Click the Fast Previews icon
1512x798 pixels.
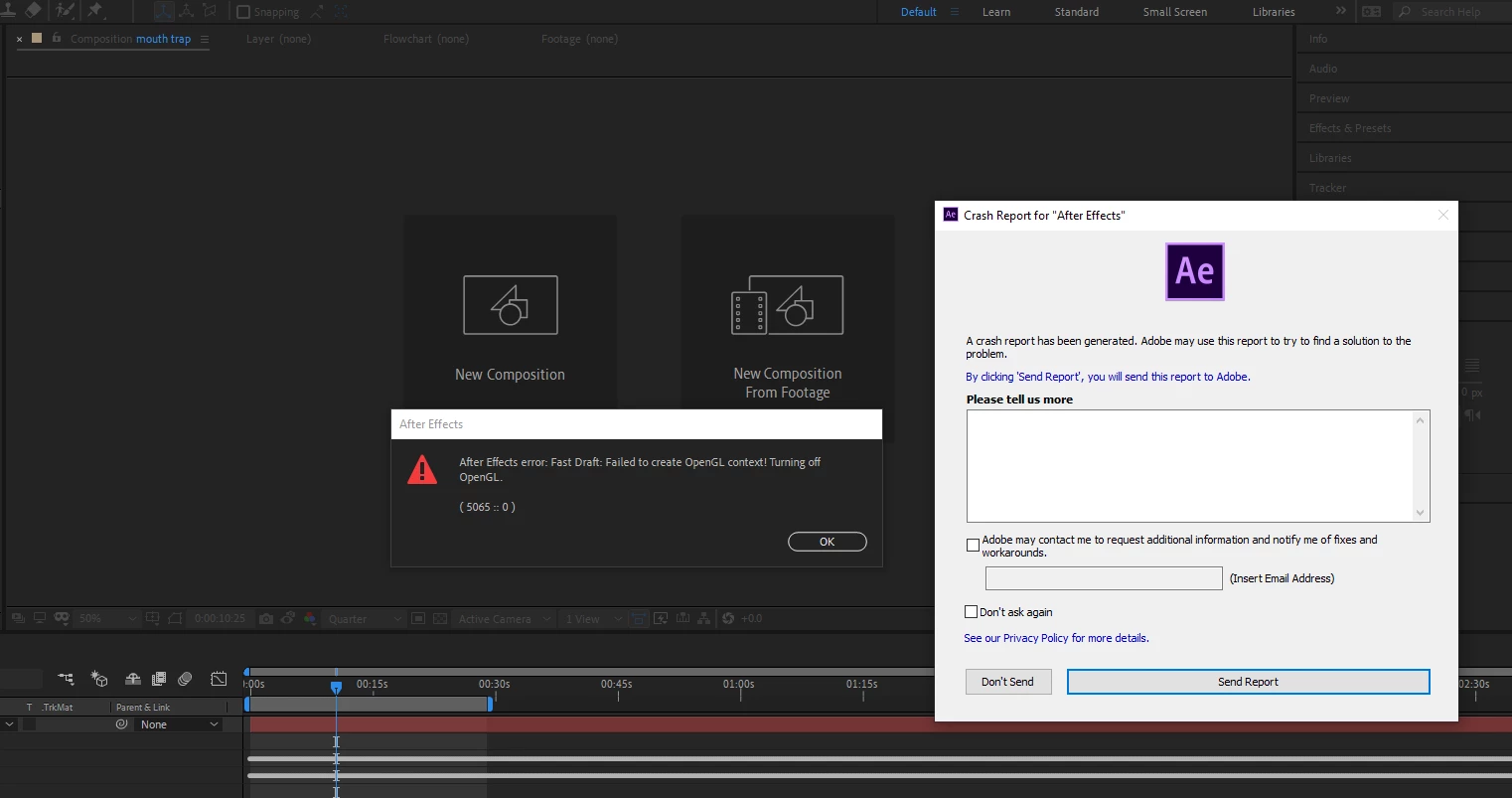(661, 618)
